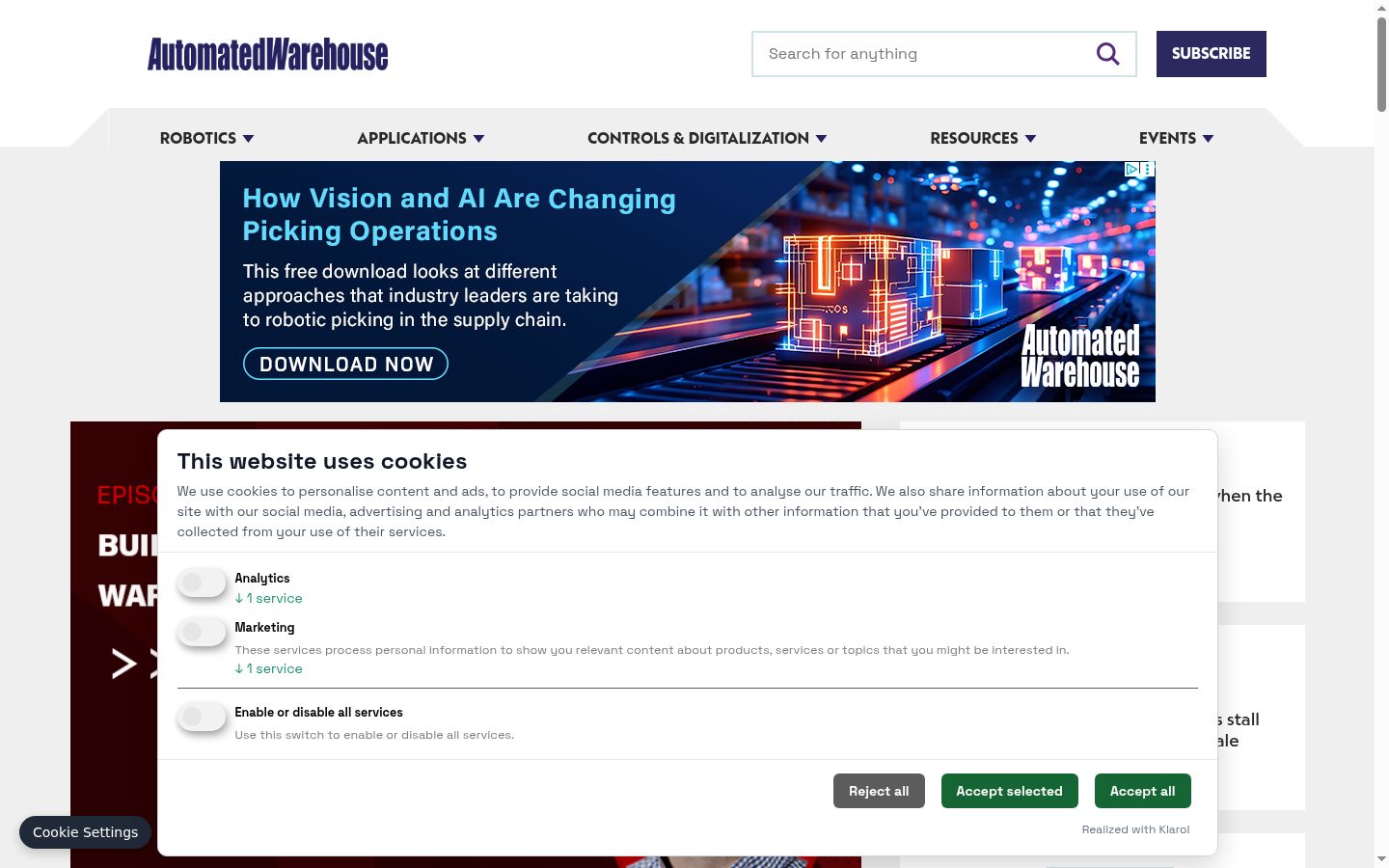Follow the Realized with Klaro link
The image size is (1389, 868).
1135,829
